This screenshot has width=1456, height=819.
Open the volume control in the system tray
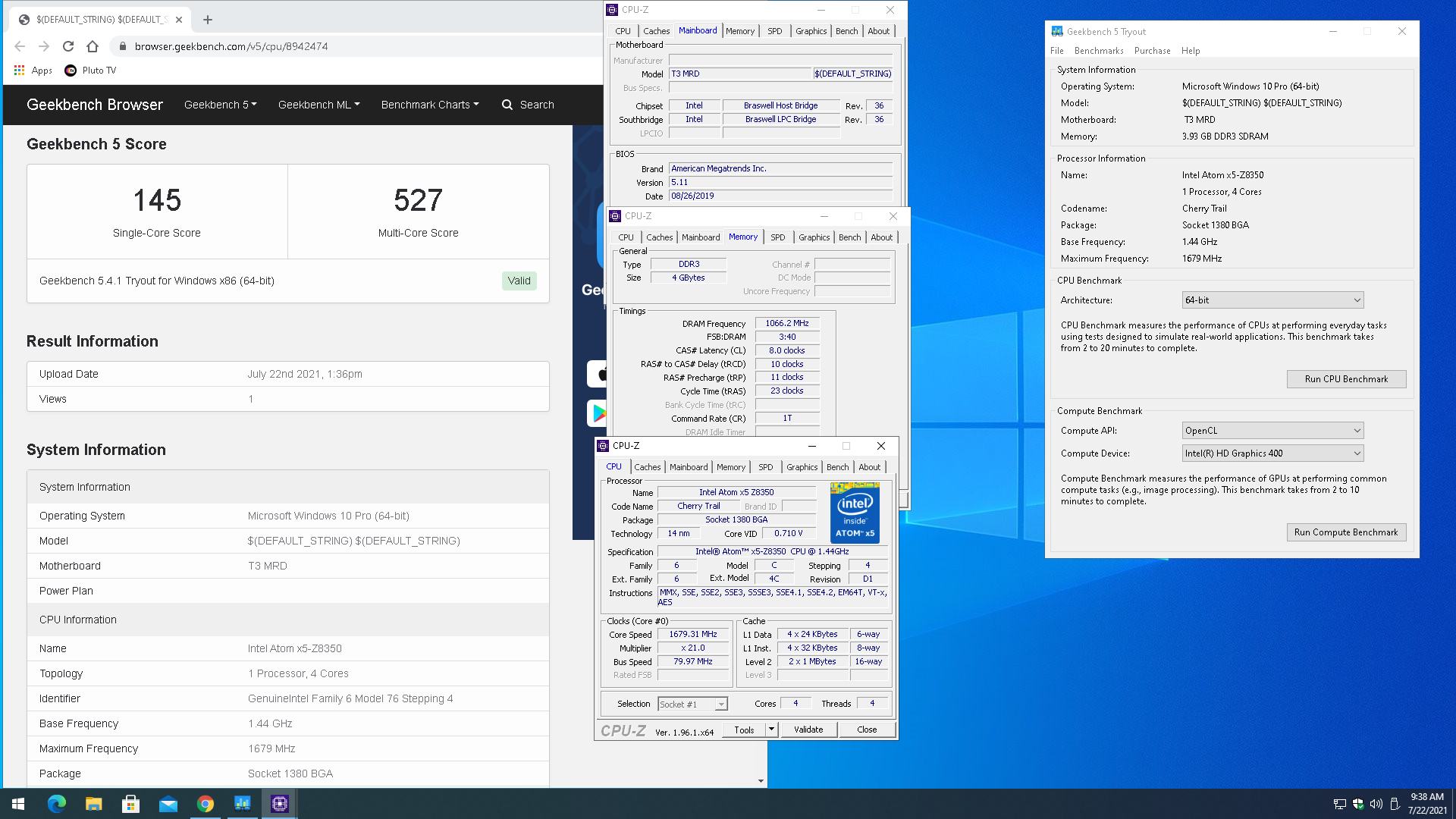(1376, 804)
